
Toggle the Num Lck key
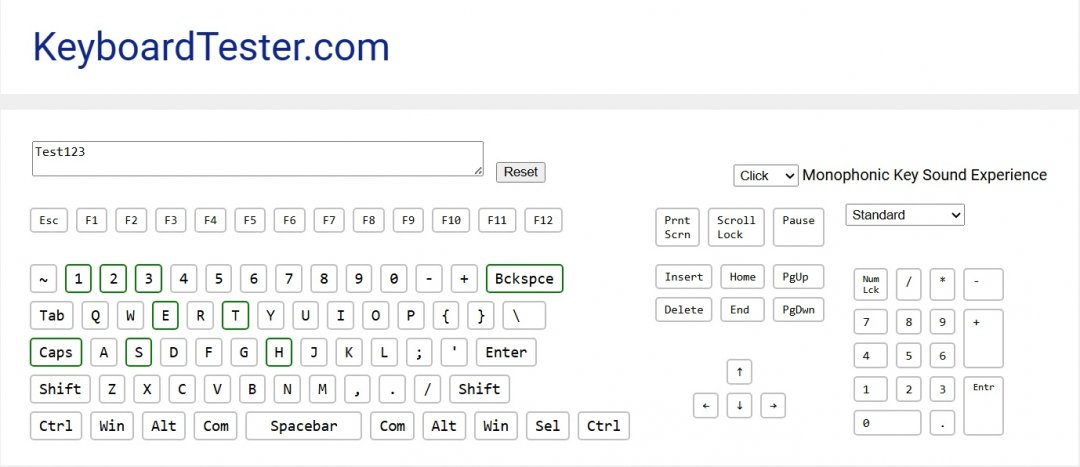click(x=871, y=284)
